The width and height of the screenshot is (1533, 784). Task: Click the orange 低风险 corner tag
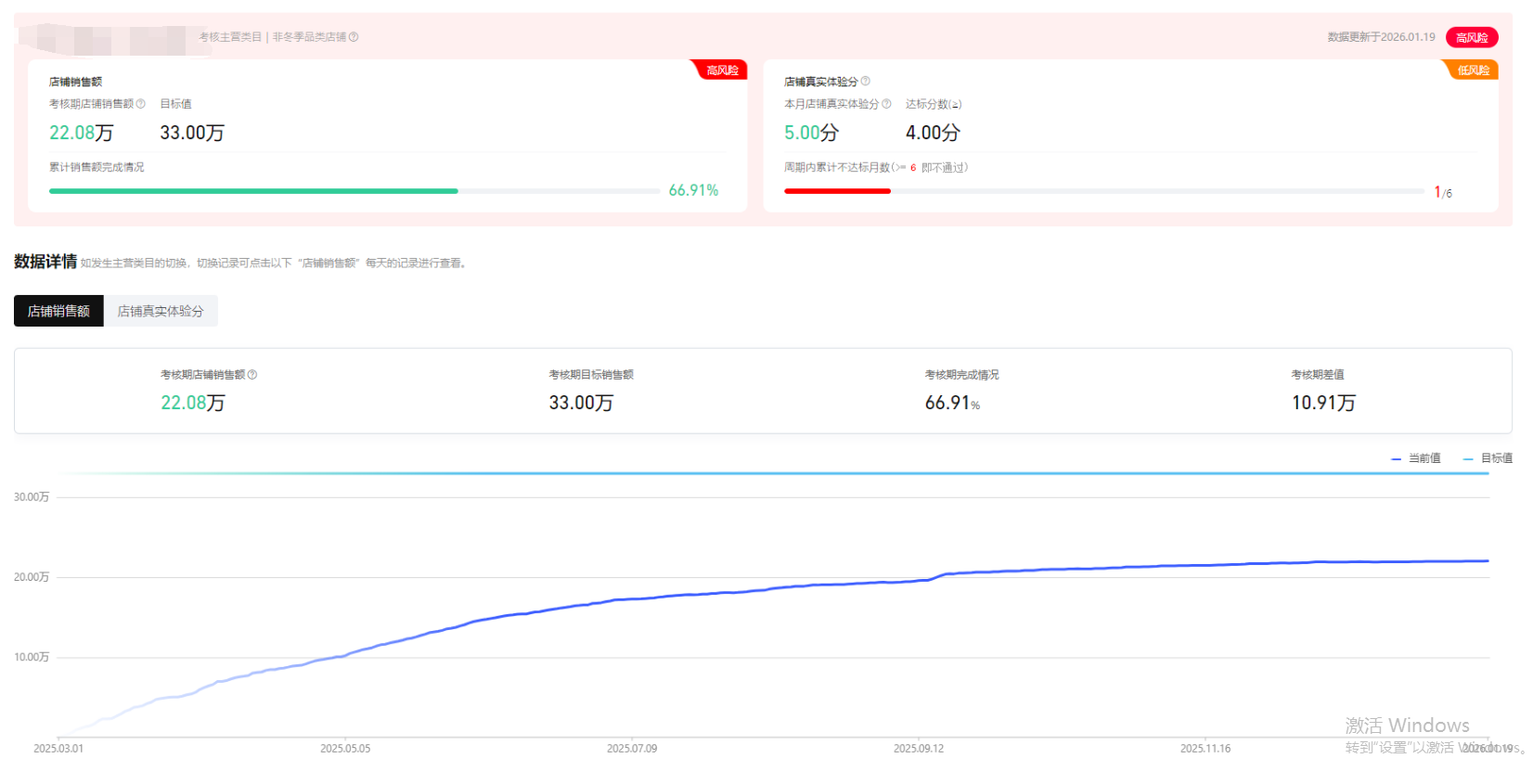pos(1472,71)
